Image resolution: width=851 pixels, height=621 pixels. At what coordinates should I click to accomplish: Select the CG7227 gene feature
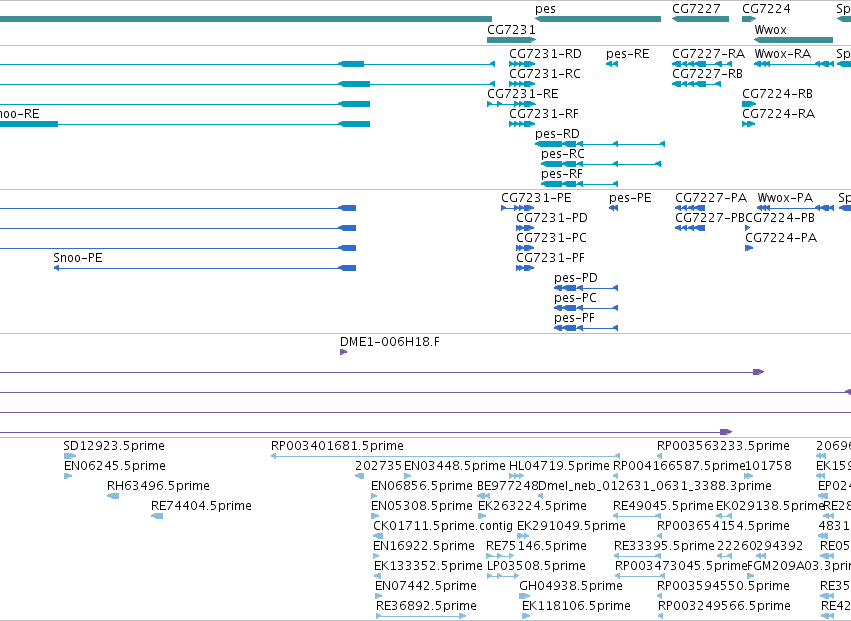[x=700, y=19]
